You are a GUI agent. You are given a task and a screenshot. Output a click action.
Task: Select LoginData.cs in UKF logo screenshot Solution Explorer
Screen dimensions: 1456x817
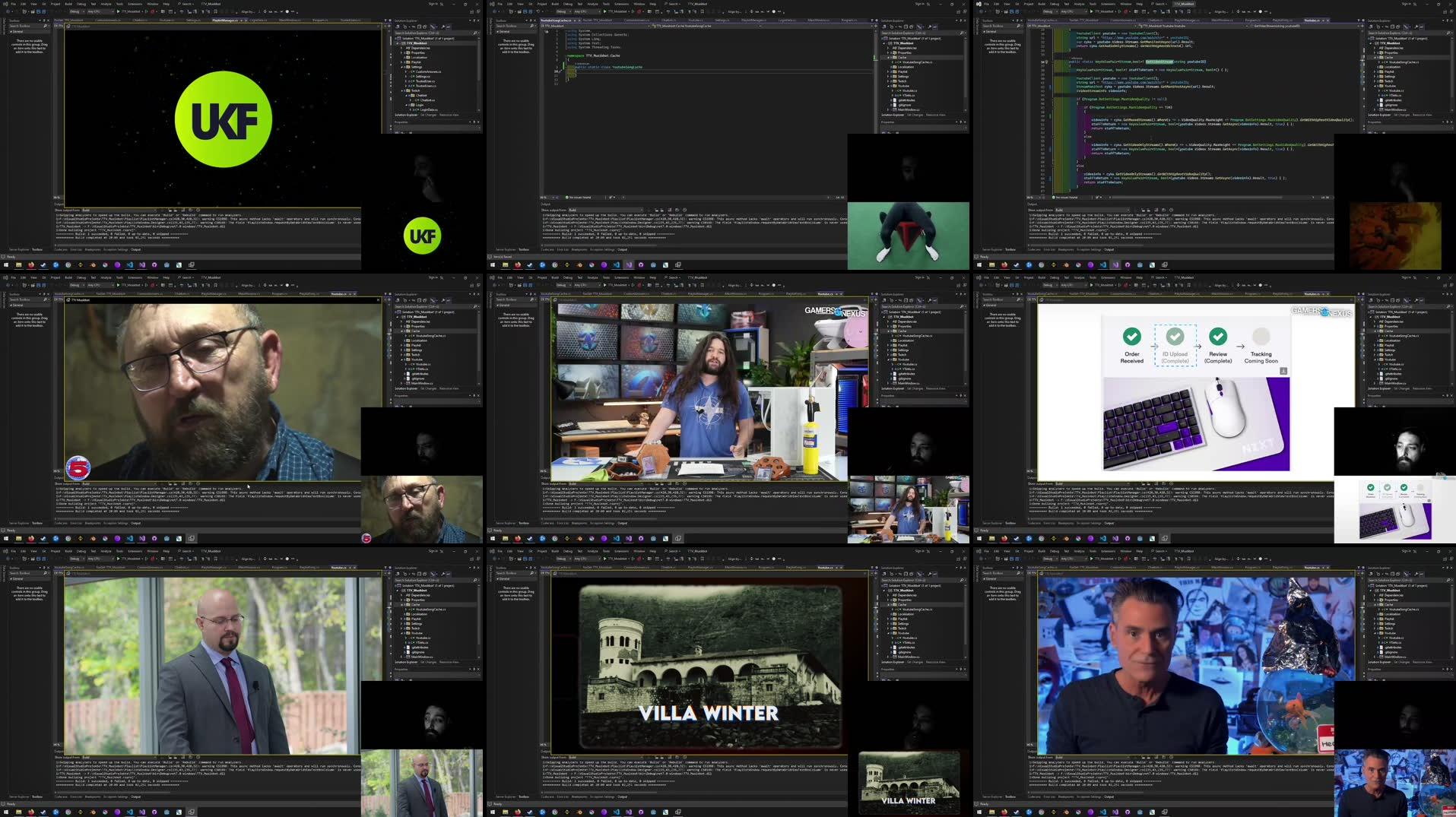pyautogui.click(x=429, y=110)
